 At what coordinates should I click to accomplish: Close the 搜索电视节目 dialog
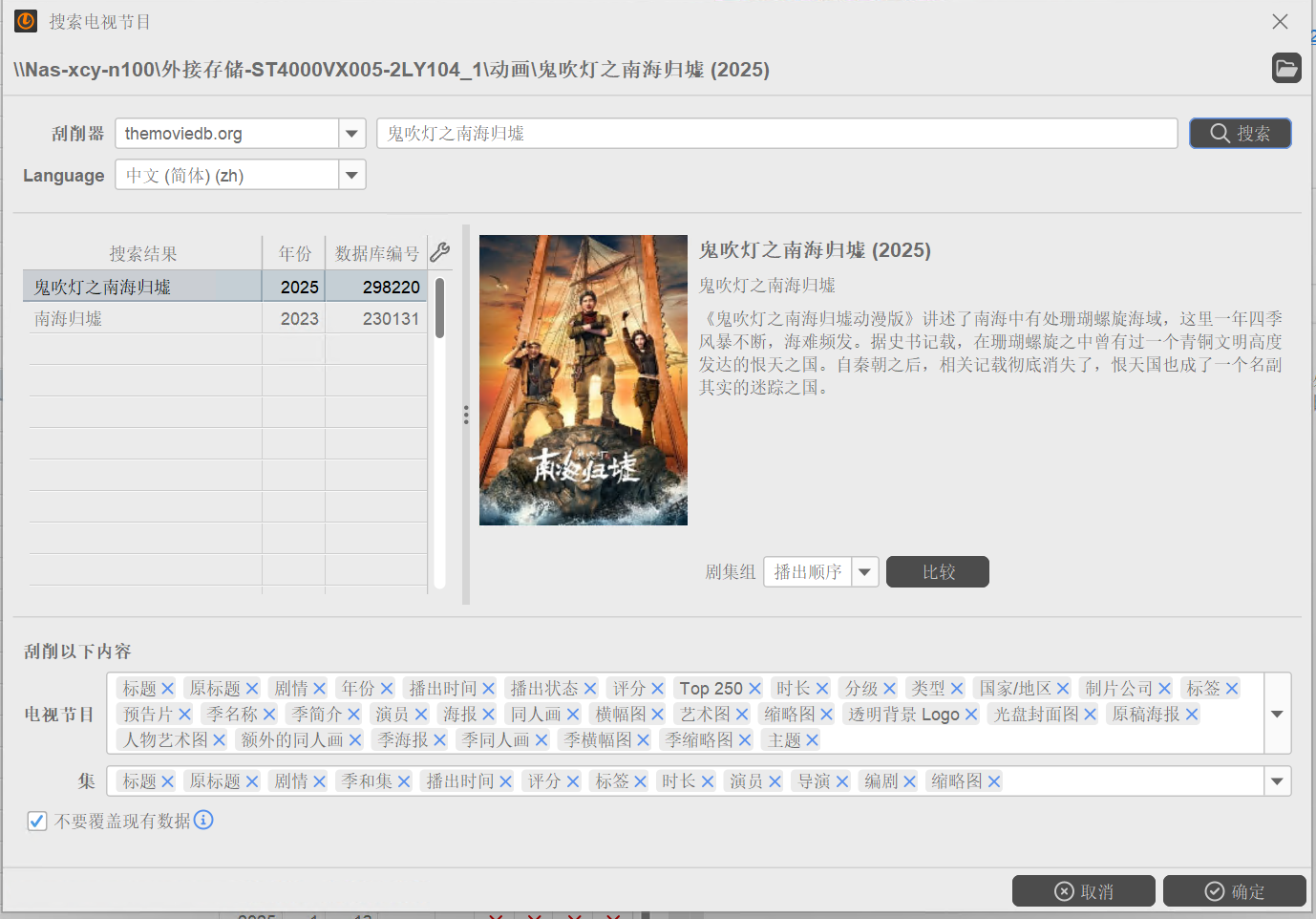coord(1281,21)
